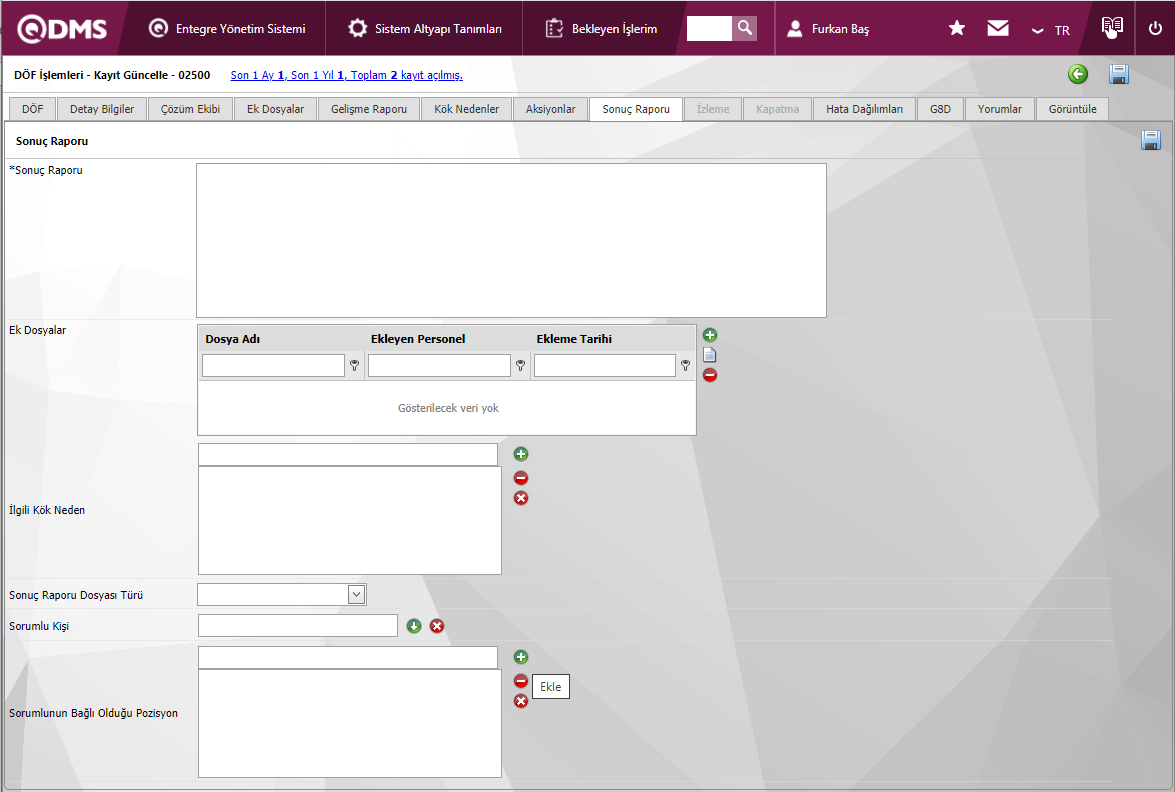Open Kök Nedenler tab
The image size is (1175, 792).
(x=466, y=109)
